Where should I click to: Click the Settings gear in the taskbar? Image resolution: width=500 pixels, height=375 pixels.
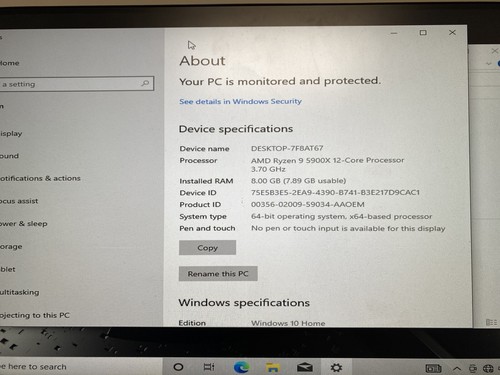[x=336, y=368]
